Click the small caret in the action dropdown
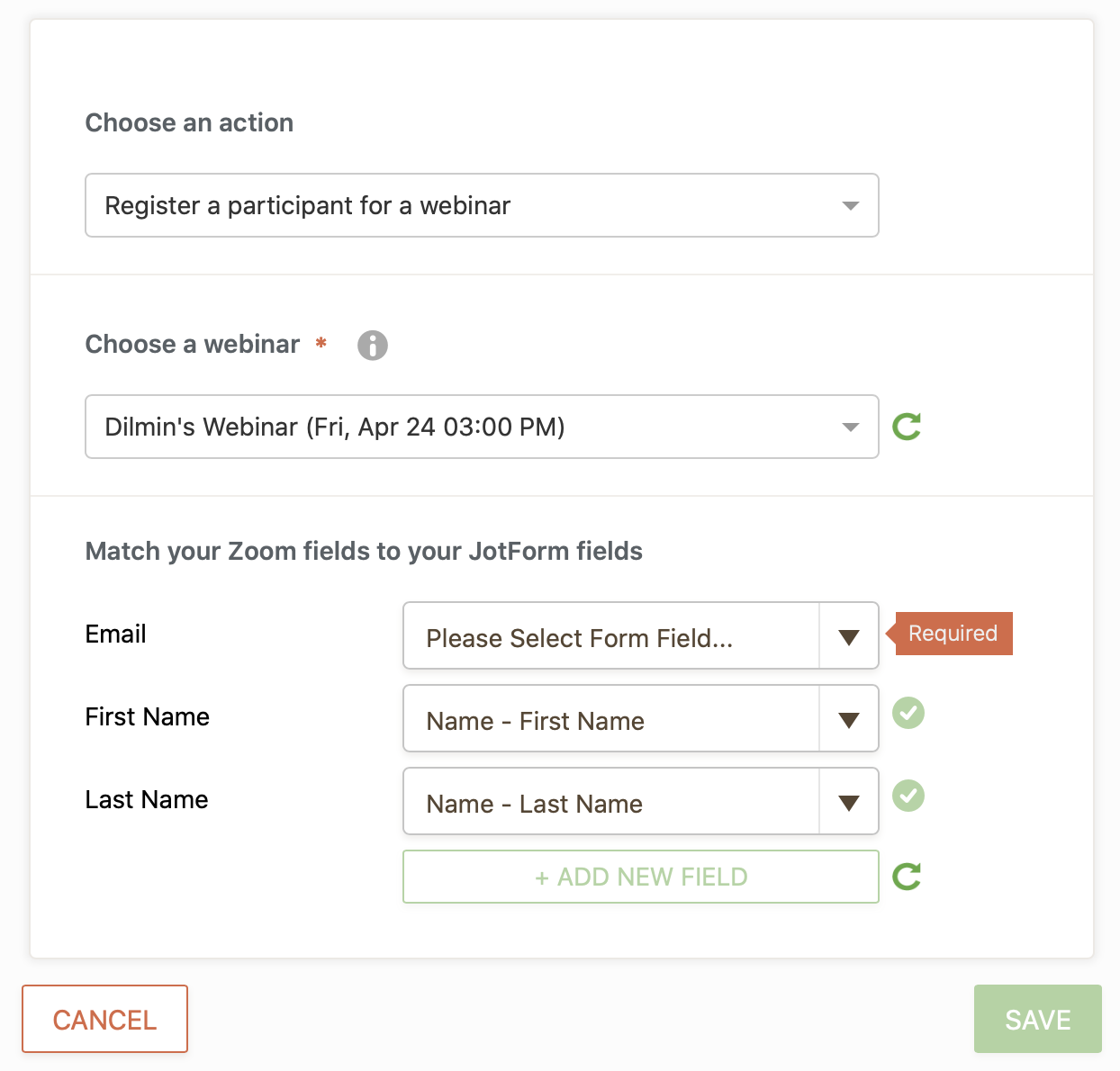Viewport: 1120px width, 1071px height. tap(850, 206)
